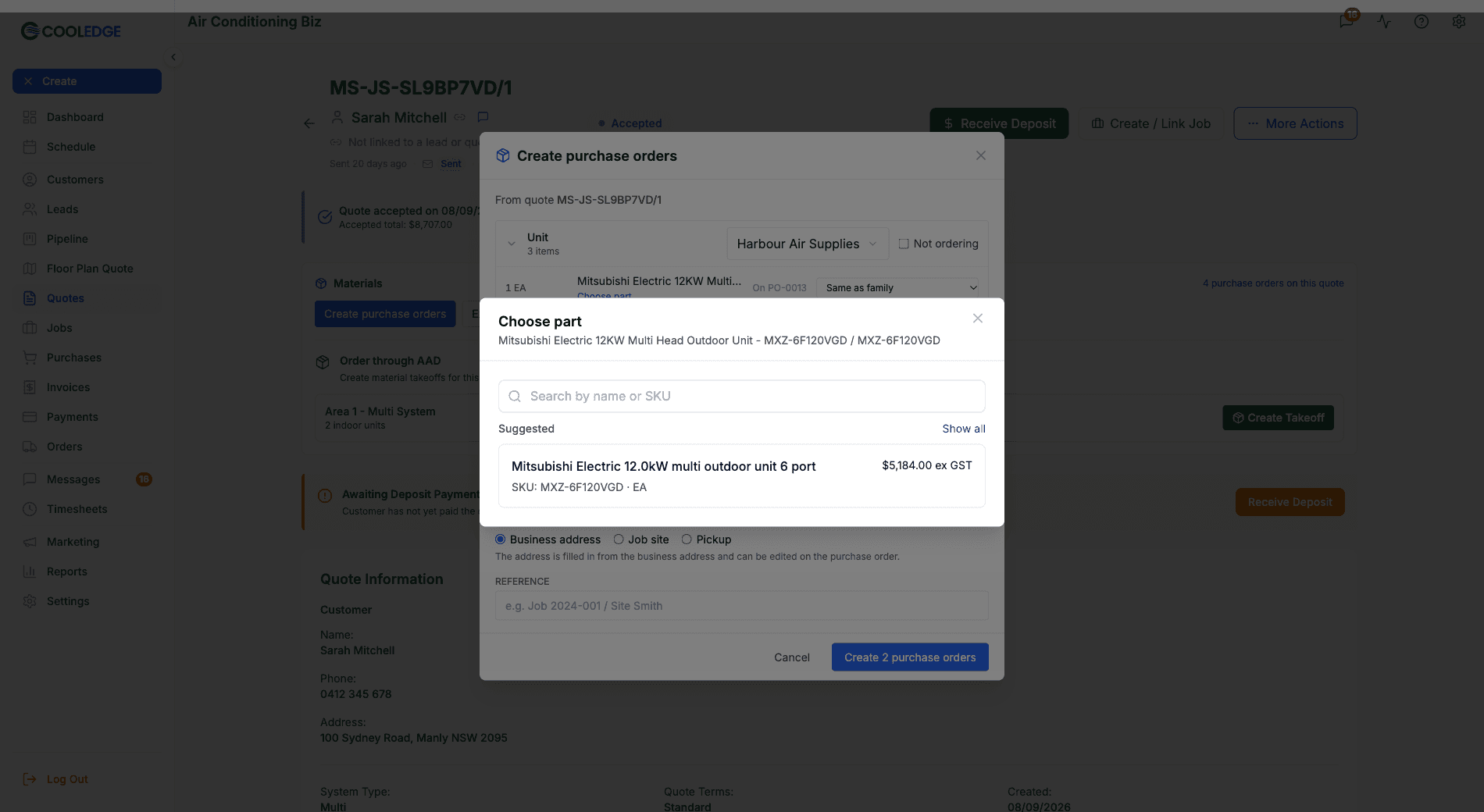This screenshot has width=1484, height=812.
Task: Click the Materials cube icon
Action: [x=321, y=283]
